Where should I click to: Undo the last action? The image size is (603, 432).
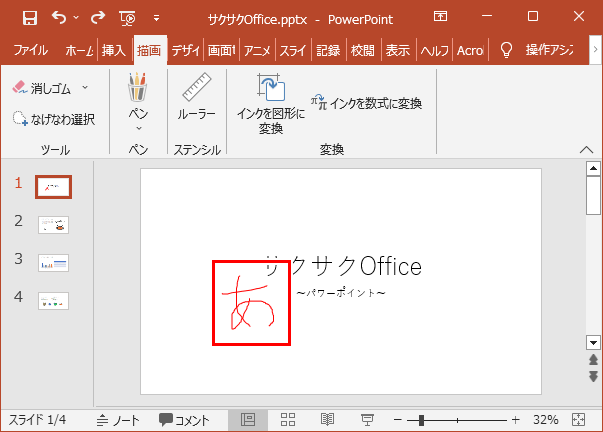(x=59, y=17)
